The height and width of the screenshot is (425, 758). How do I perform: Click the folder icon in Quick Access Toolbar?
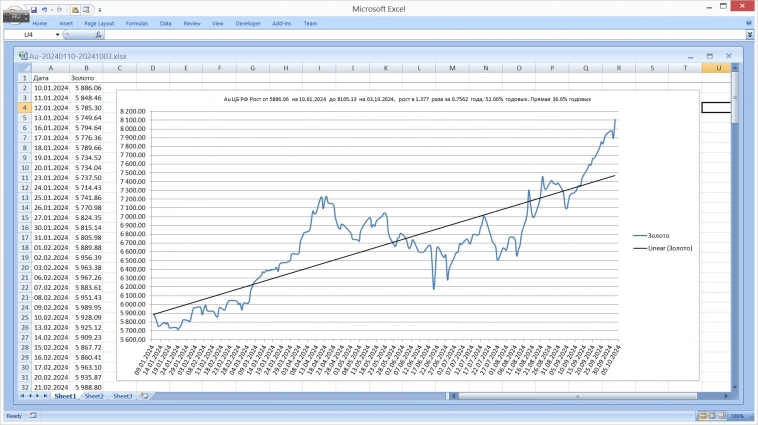[x=75, y=10]
